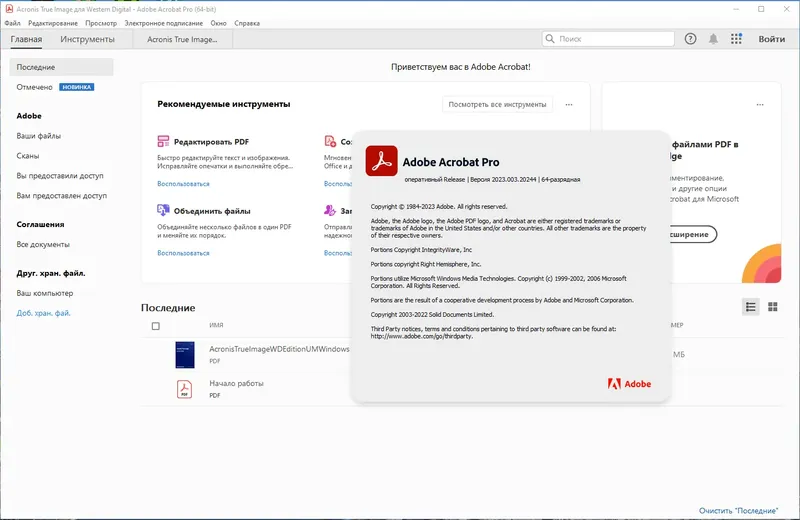
Task: Click the Combine Files tool icon
Action: click(163, 210)
